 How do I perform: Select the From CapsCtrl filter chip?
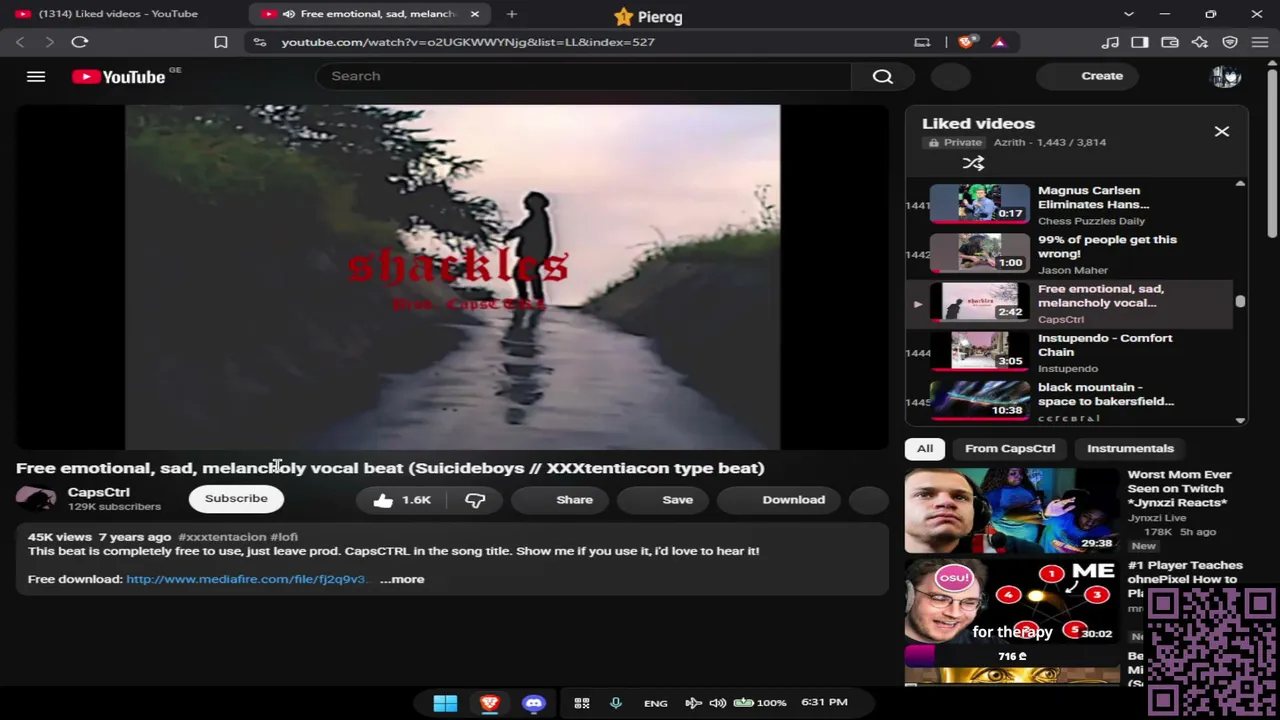[1010, 448]
